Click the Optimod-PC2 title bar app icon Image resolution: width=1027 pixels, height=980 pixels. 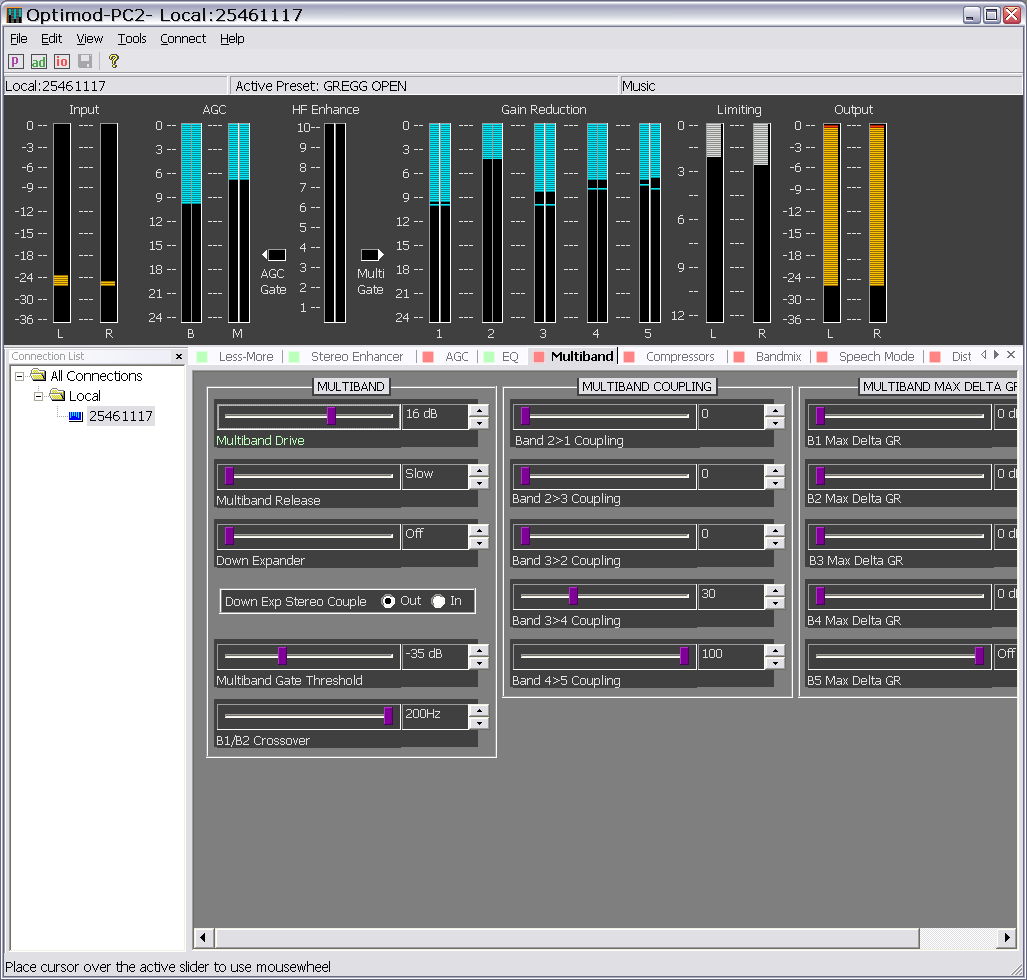pyautogui.click(x=14, y=14)
